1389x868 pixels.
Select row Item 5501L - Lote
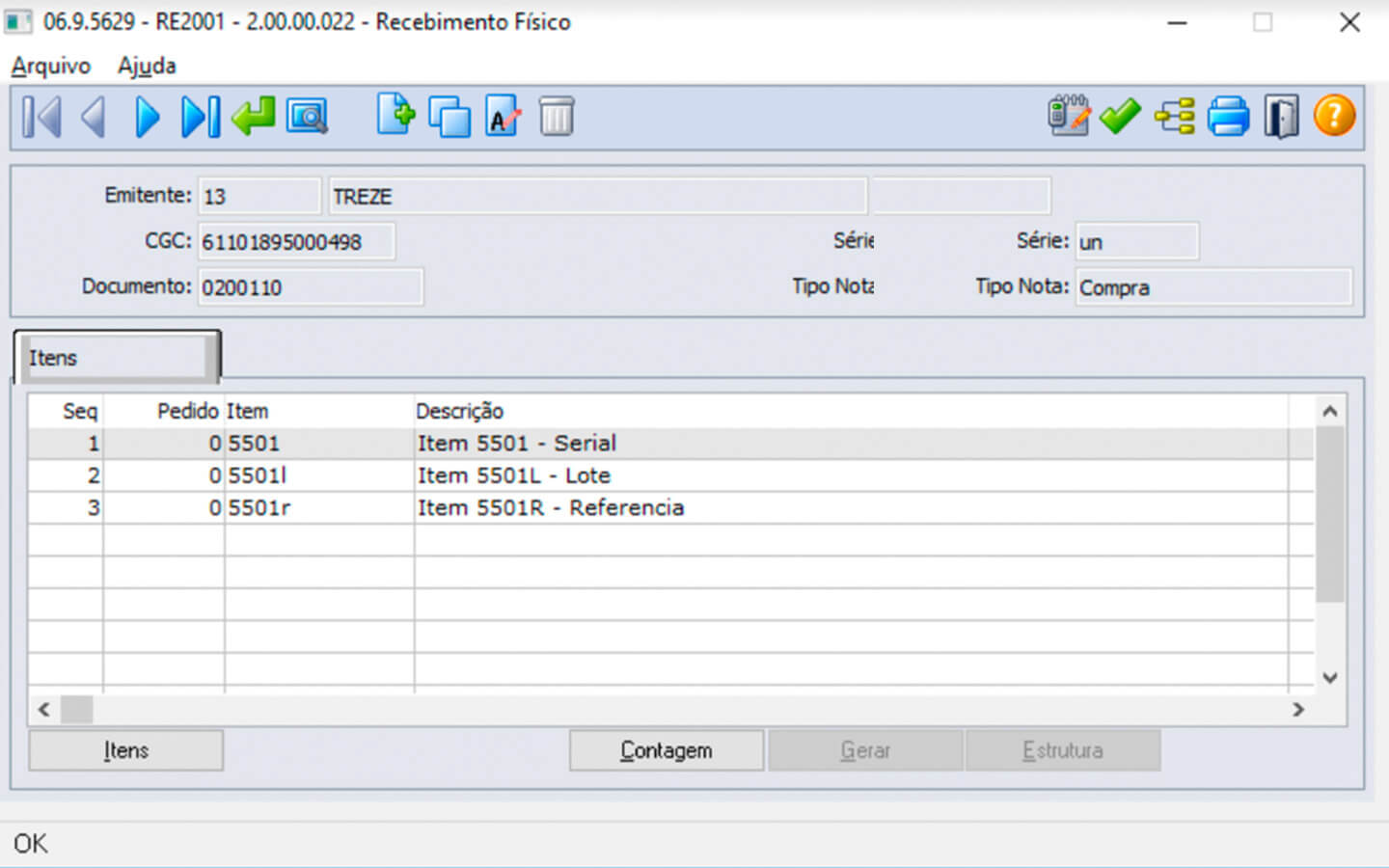click(513, 475)
